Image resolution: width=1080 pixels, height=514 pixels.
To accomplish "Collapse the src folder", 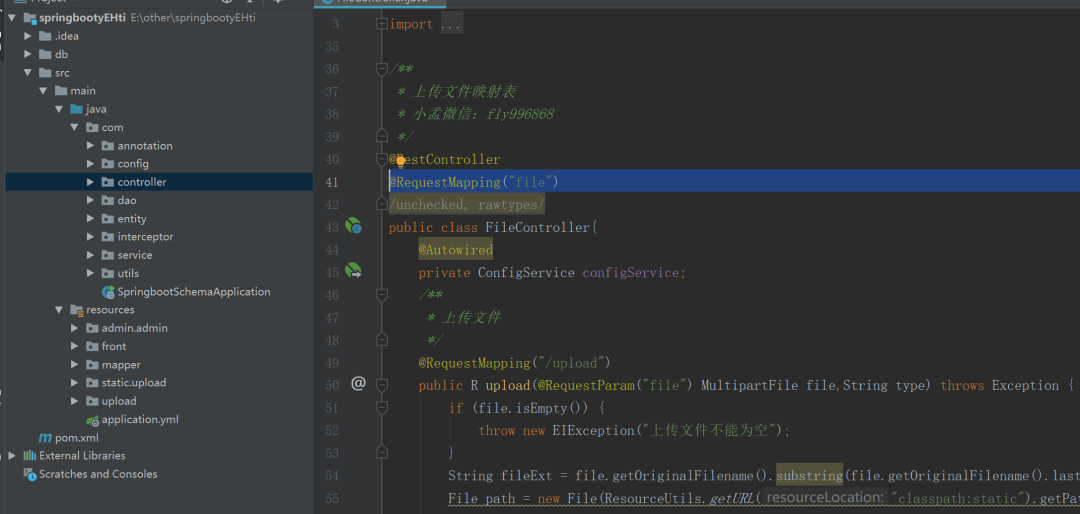I will pos(28,72).
